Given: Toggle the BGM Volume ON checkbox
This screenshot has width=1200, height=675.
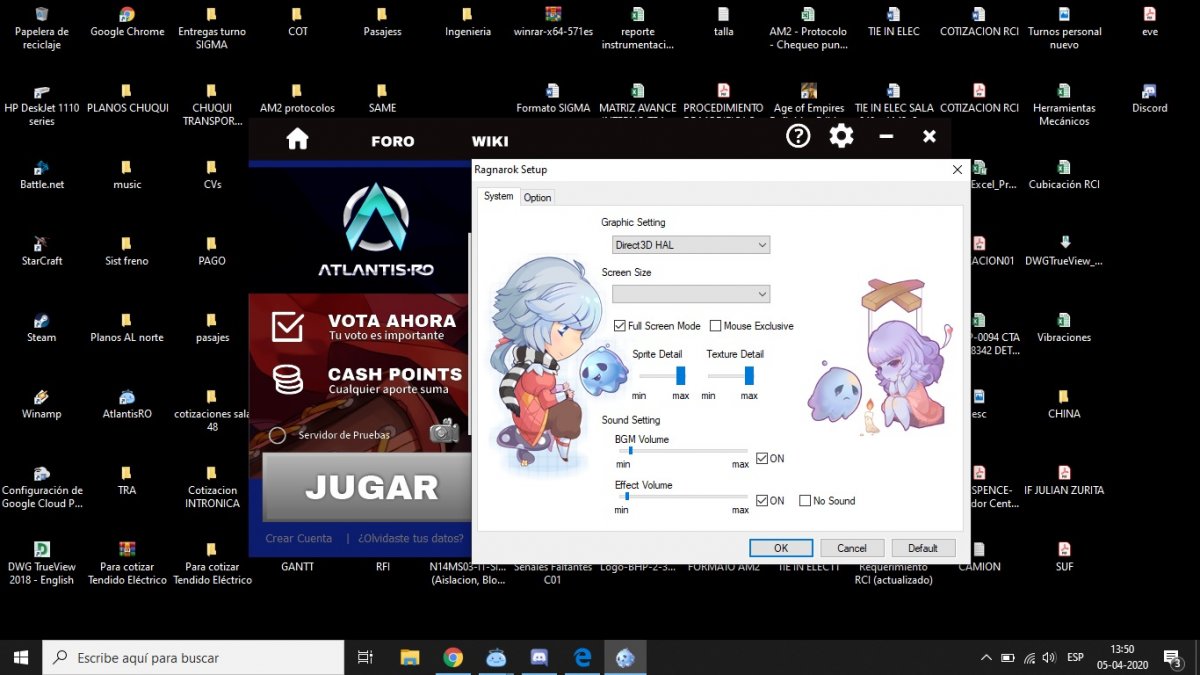Looking at the screenshot, I should point(762,459).
